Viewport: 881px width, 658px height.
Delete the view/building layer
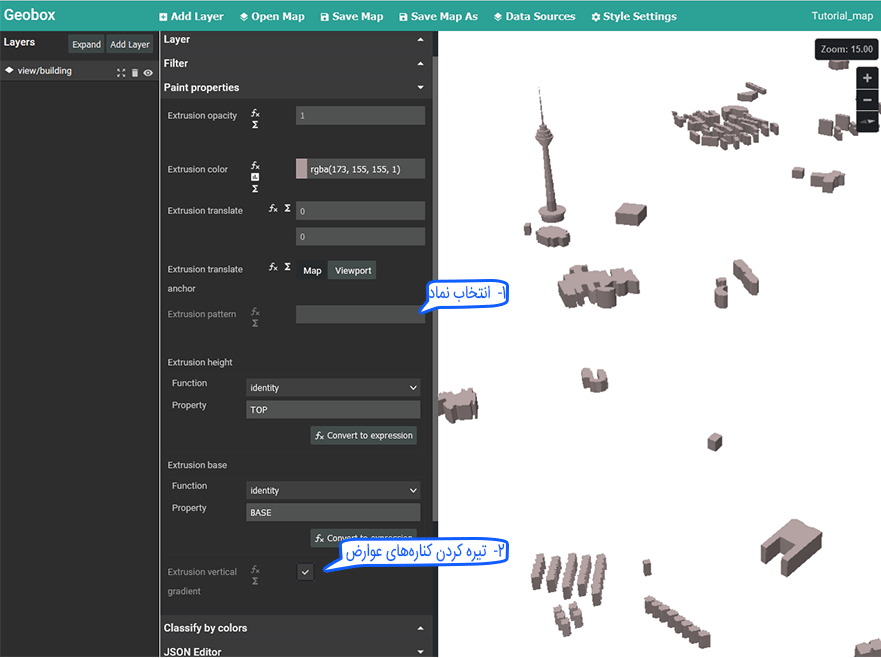[135, 73]
